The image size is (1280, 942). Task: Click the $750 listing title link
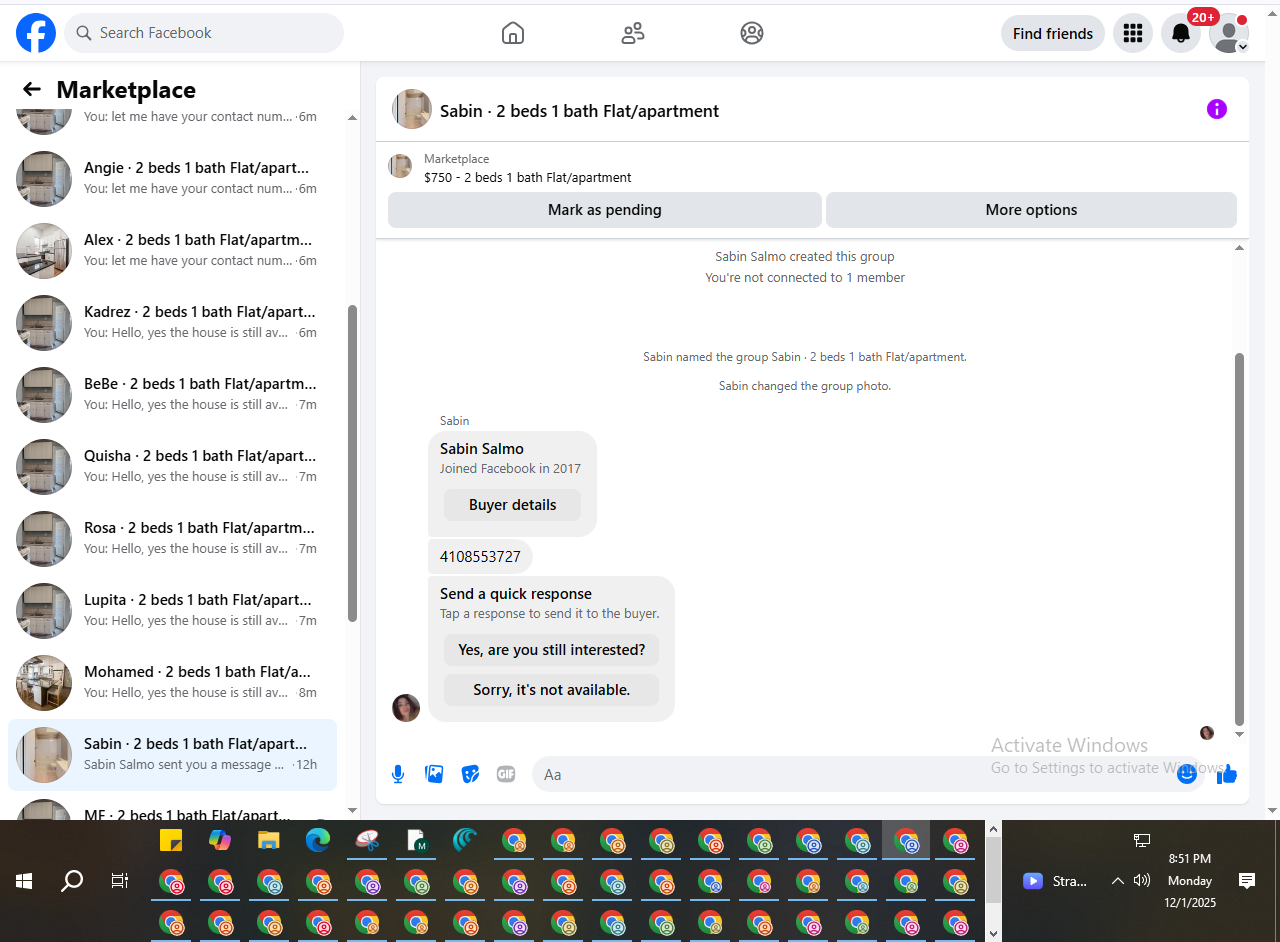click(x=527, y=177)
